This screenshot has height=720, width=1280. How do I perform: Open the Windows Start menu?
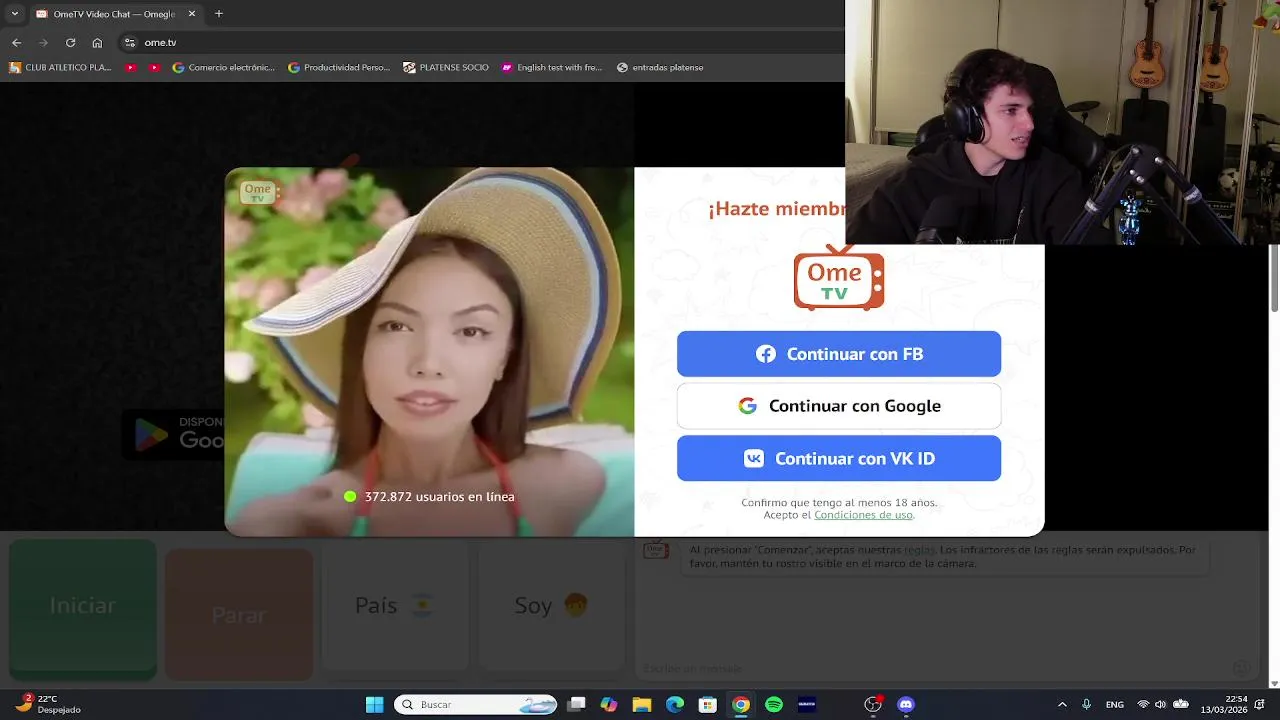point(374,705)
